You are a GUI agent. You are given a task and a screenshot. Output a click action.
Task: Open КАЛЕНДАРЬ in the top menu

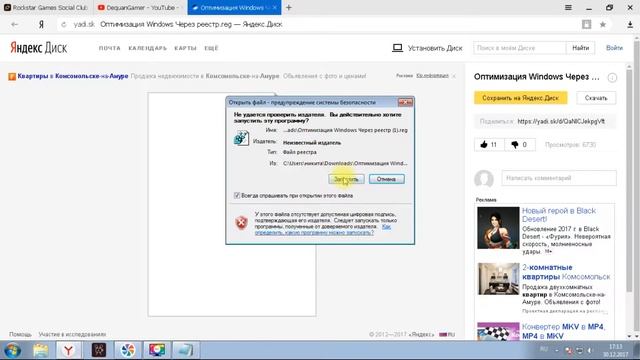coord(147,48)
